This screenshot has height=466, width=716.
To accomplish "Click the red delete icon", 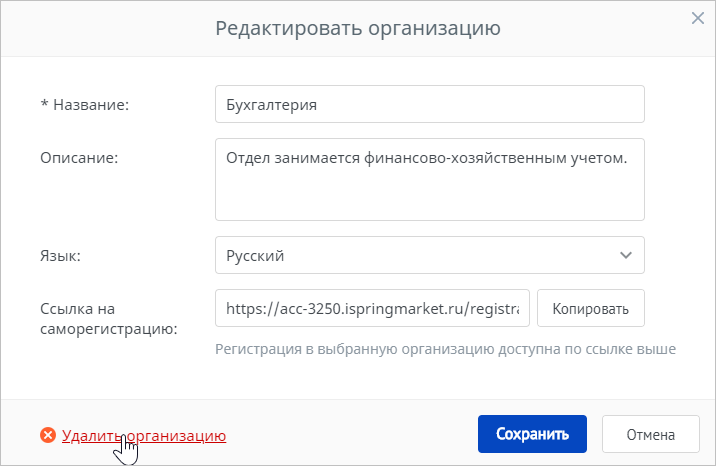I will click(x=48, y=435).
